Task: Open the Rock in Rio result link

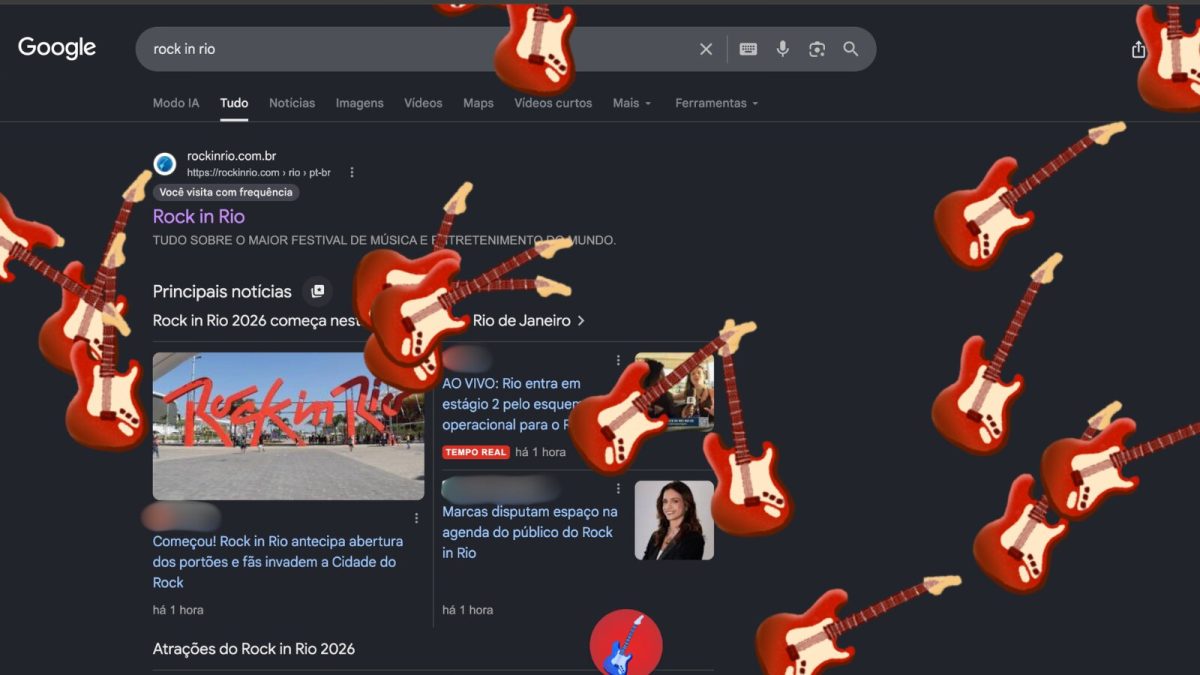Action: tap(199, 216)
